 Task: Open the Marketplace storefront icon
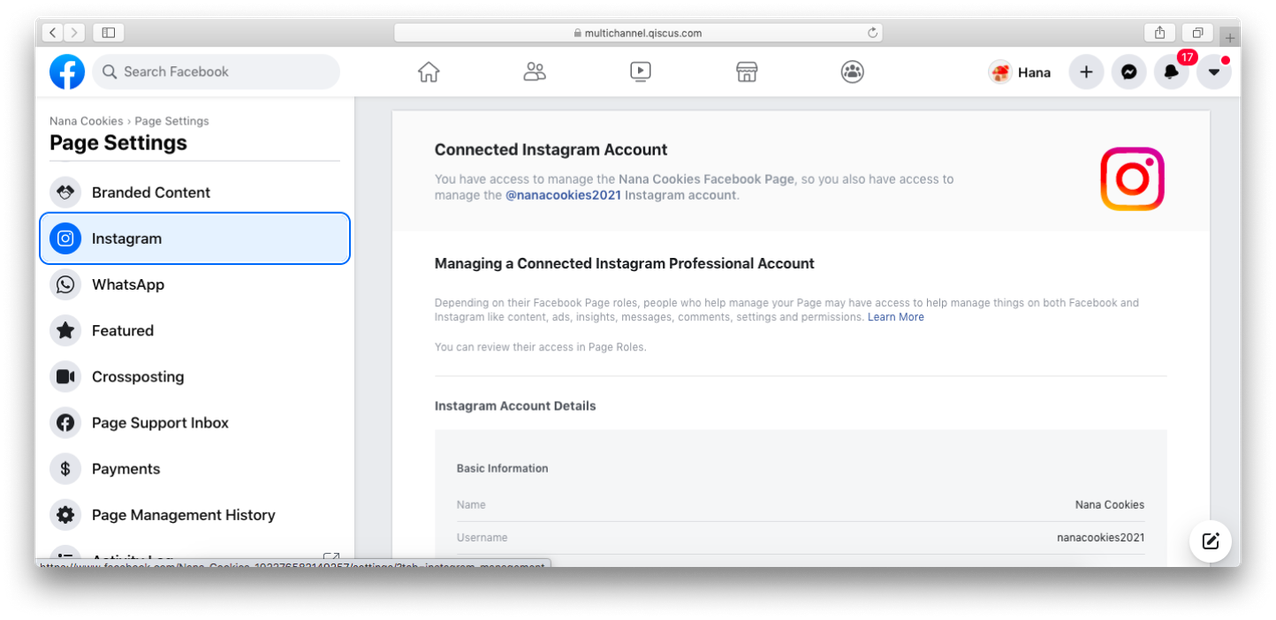pyautogui.click(x=747, y=72)
